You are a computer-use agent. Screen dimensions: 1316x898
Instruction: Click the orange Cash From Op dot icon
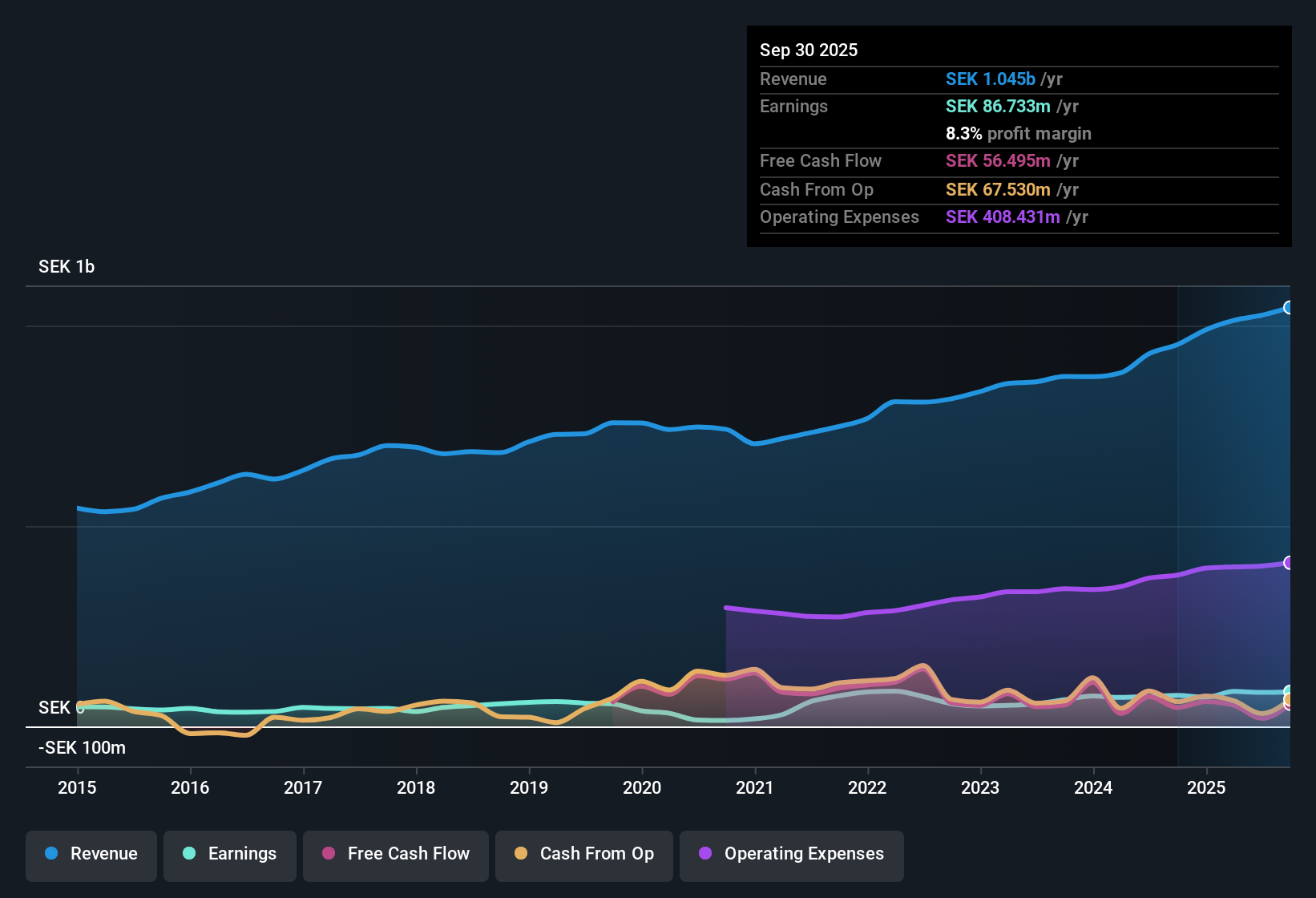521,854
